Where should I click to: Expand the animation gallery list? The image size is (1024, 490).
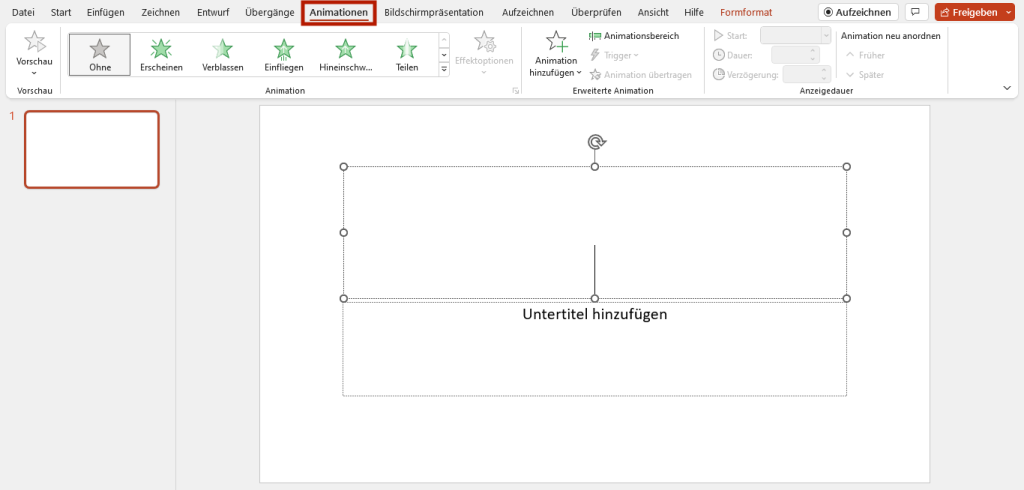tap(444, 69)
